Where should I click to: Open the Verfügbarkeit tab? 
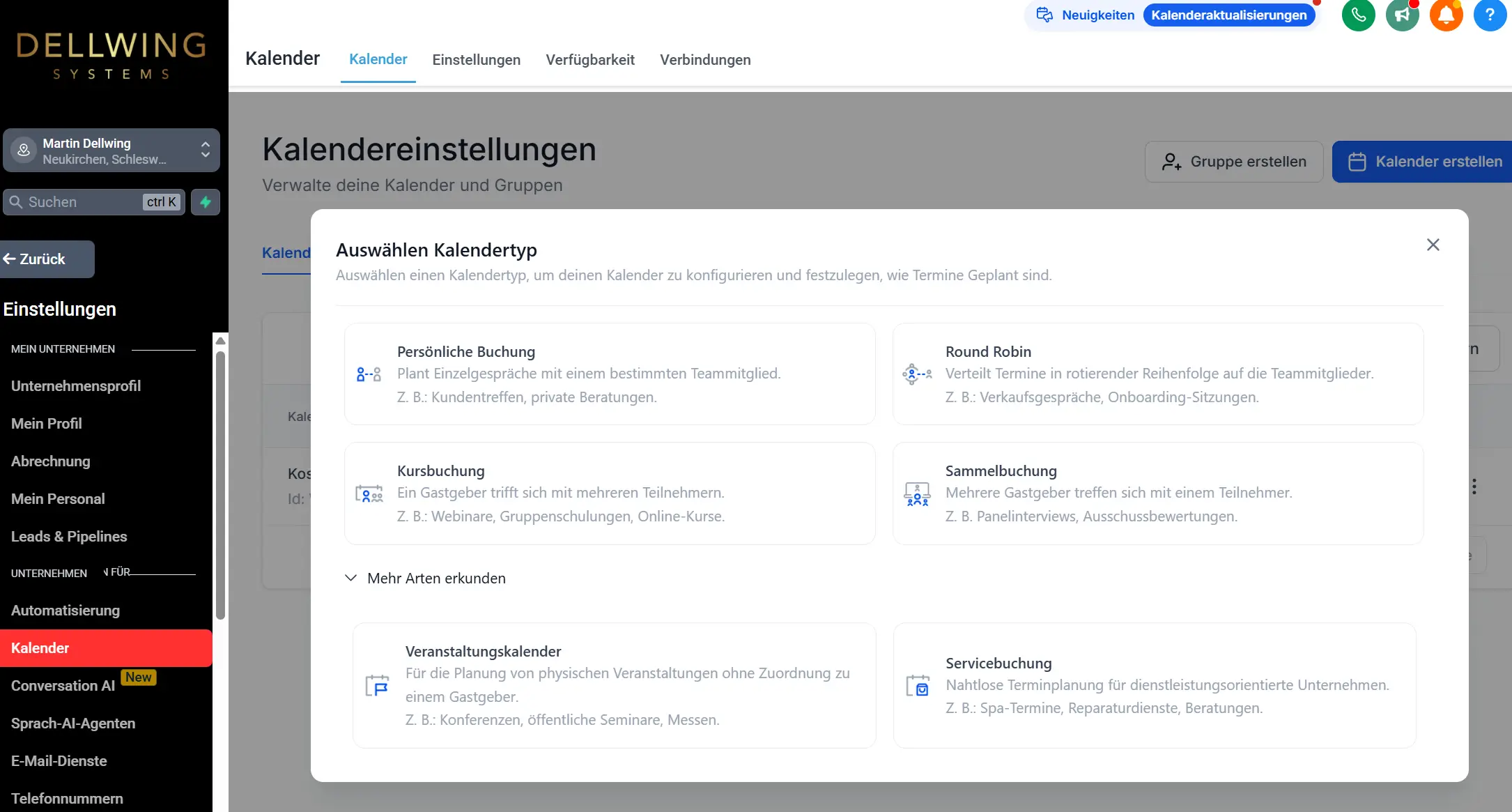[x=590, y=60]
